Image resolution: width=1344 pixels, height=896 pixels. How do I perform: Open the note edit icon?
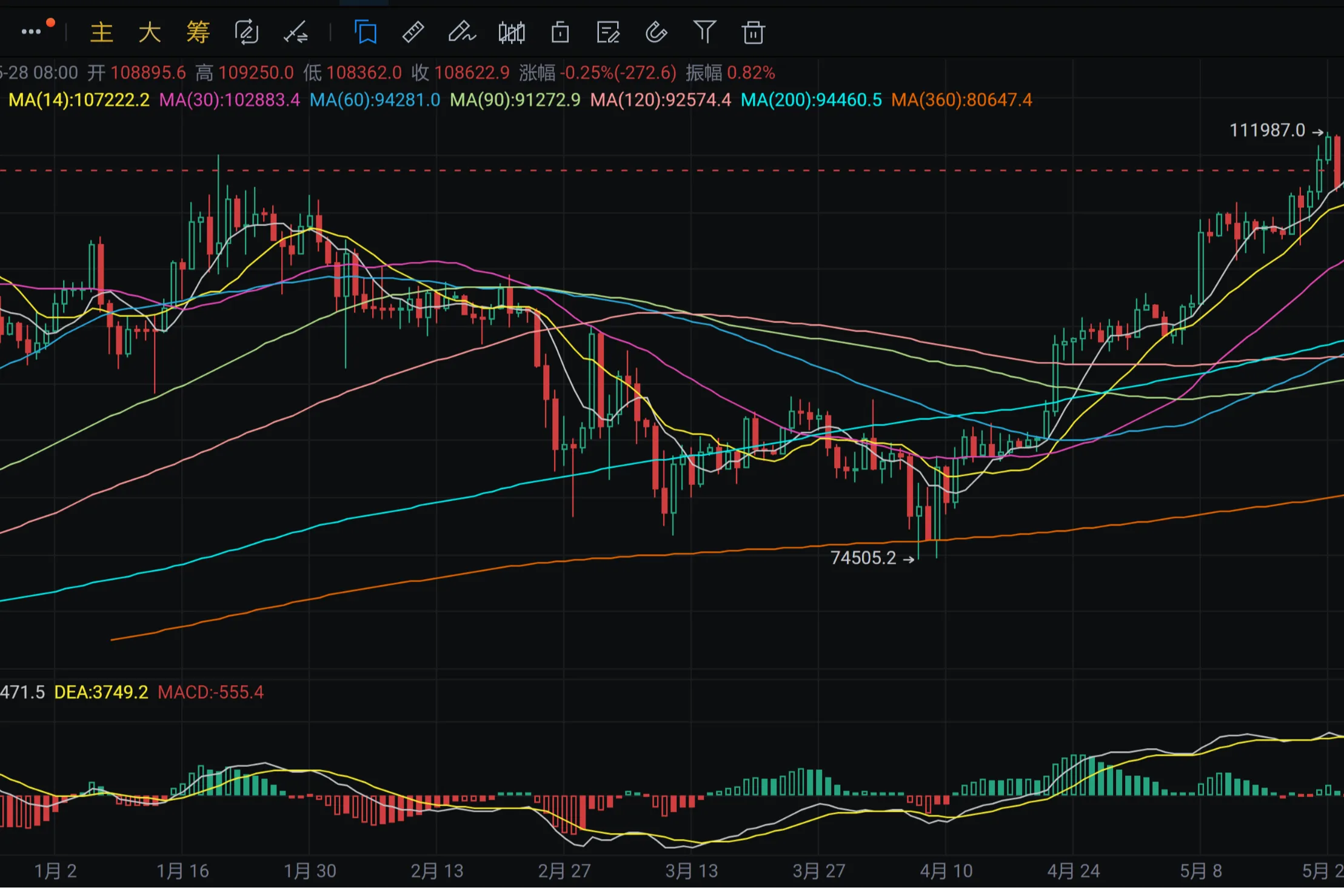point(608,32)
